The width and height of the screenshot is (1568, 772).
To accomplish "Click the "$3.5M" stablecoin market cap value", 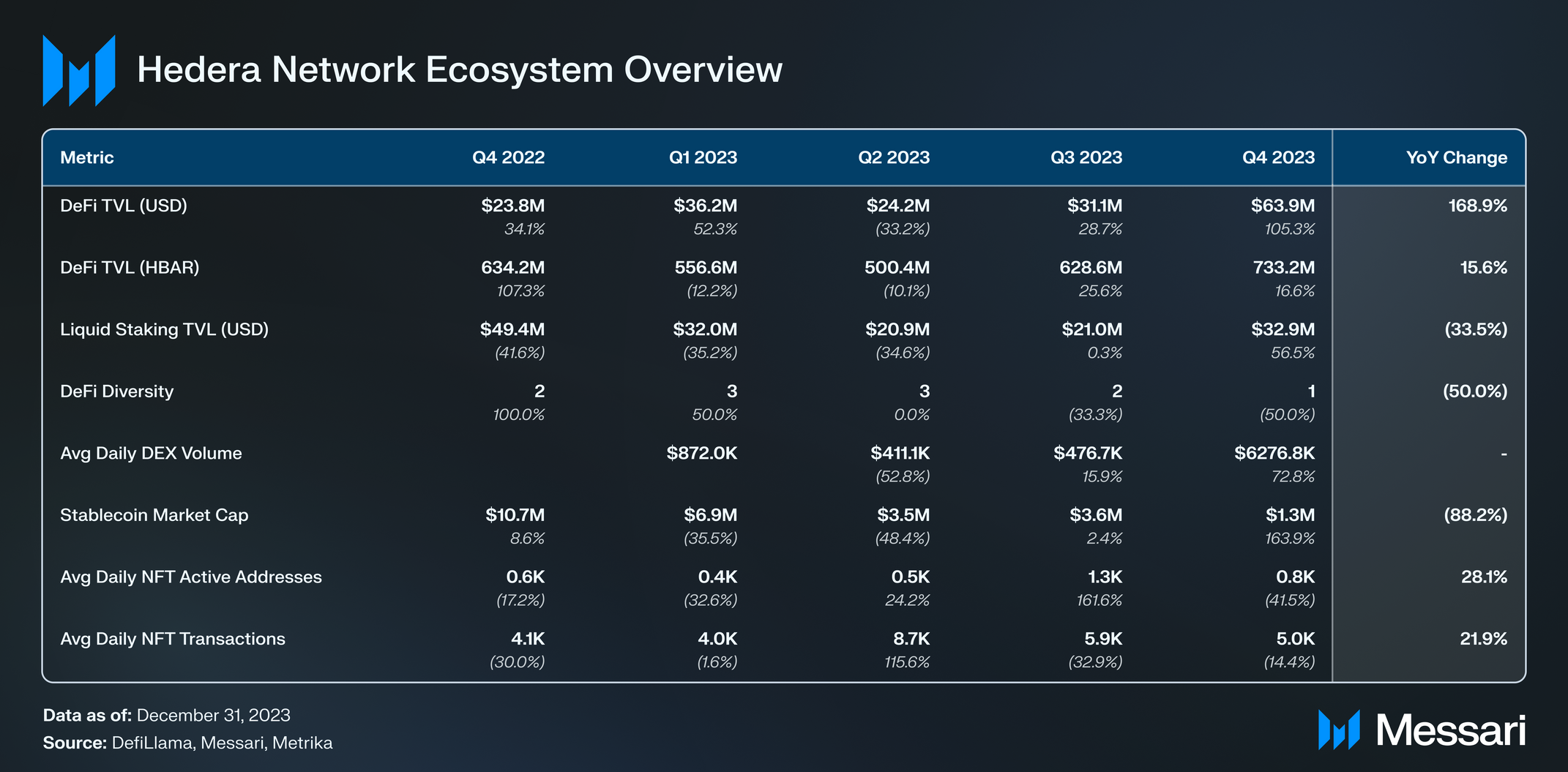I will tap(903, 515).
